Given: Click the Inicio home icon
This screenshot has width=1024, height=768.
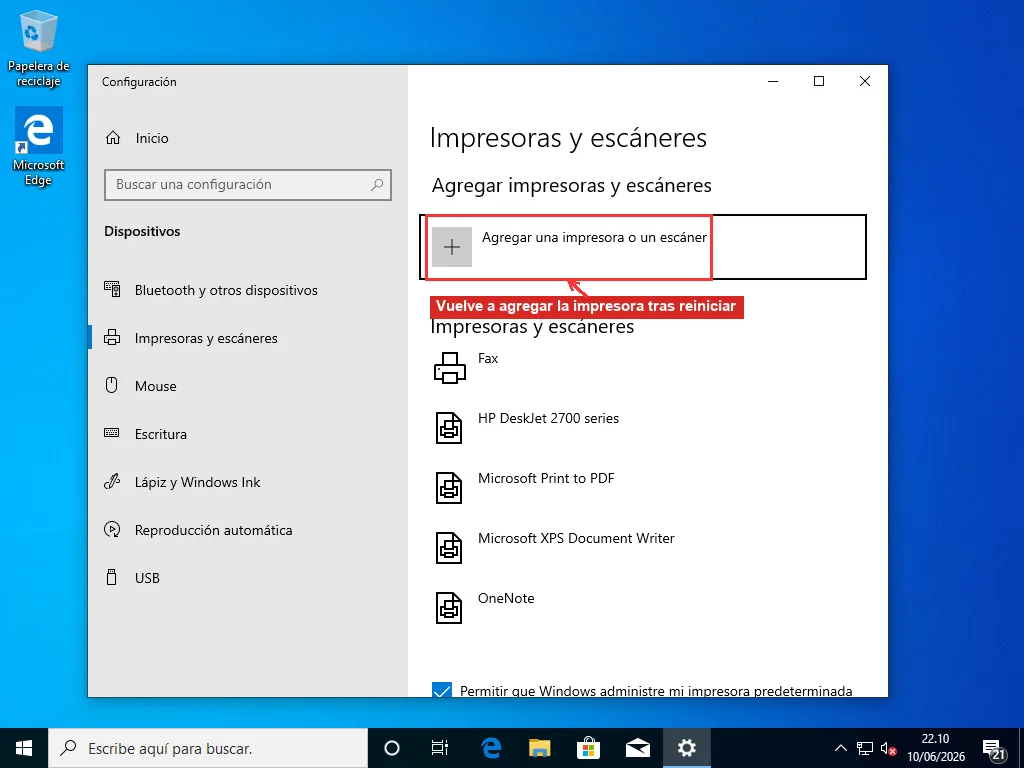Looking at the screenshot, I should point(113,138).
